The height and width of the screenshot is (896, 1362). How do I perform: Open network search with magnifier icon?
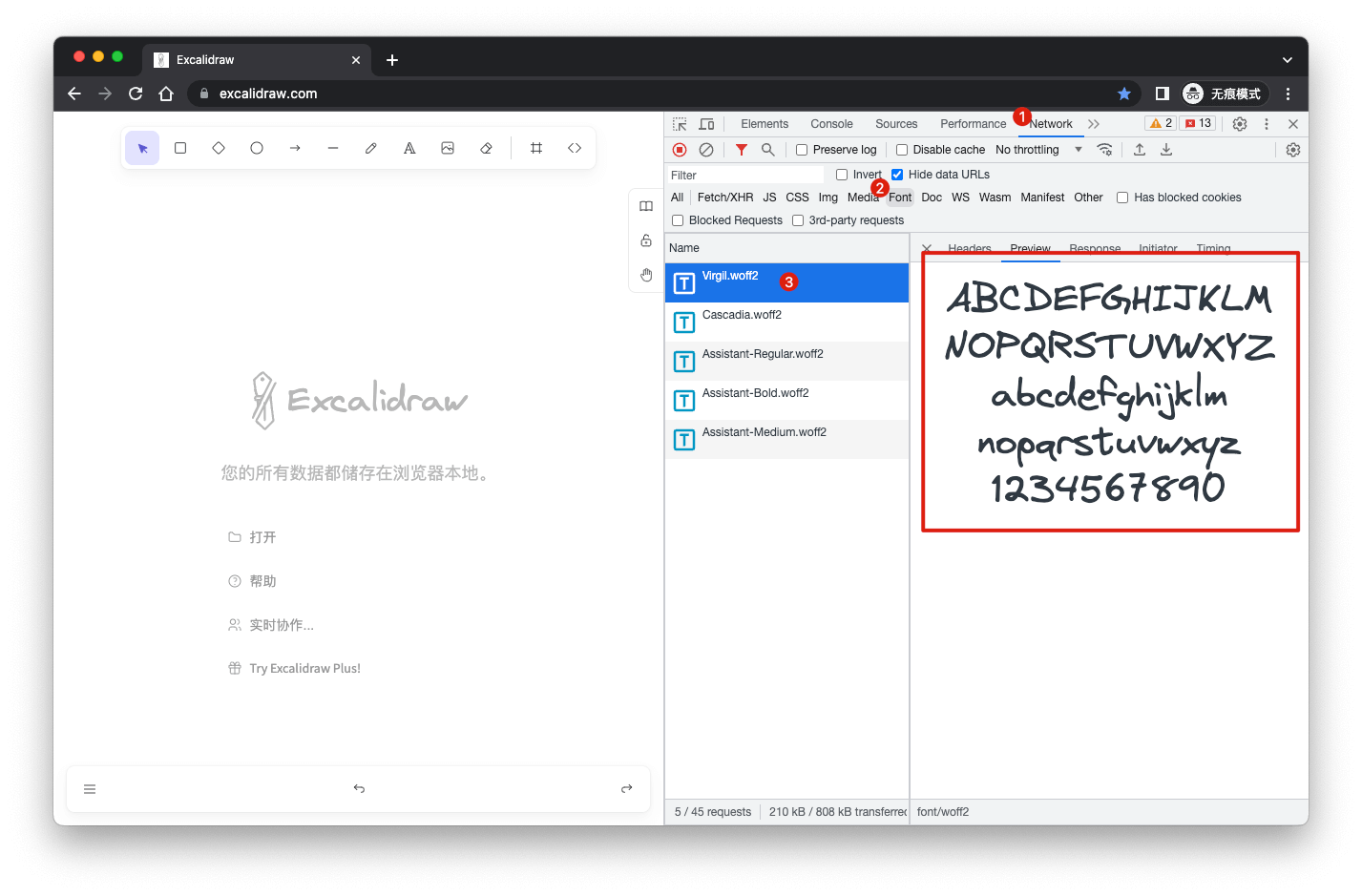(767, 150)
